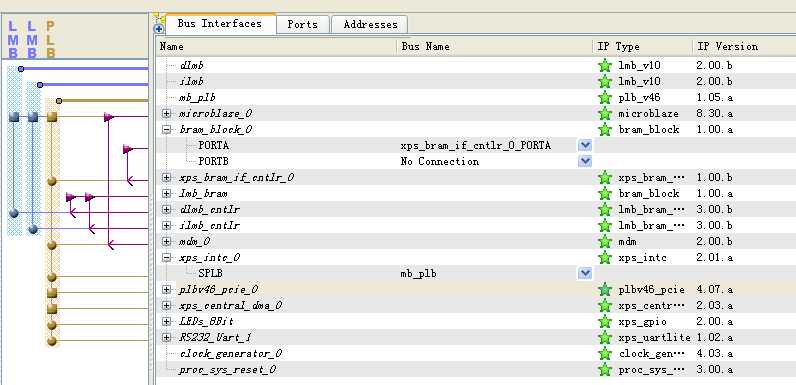Sort by the Name column header

click(277, 47)
